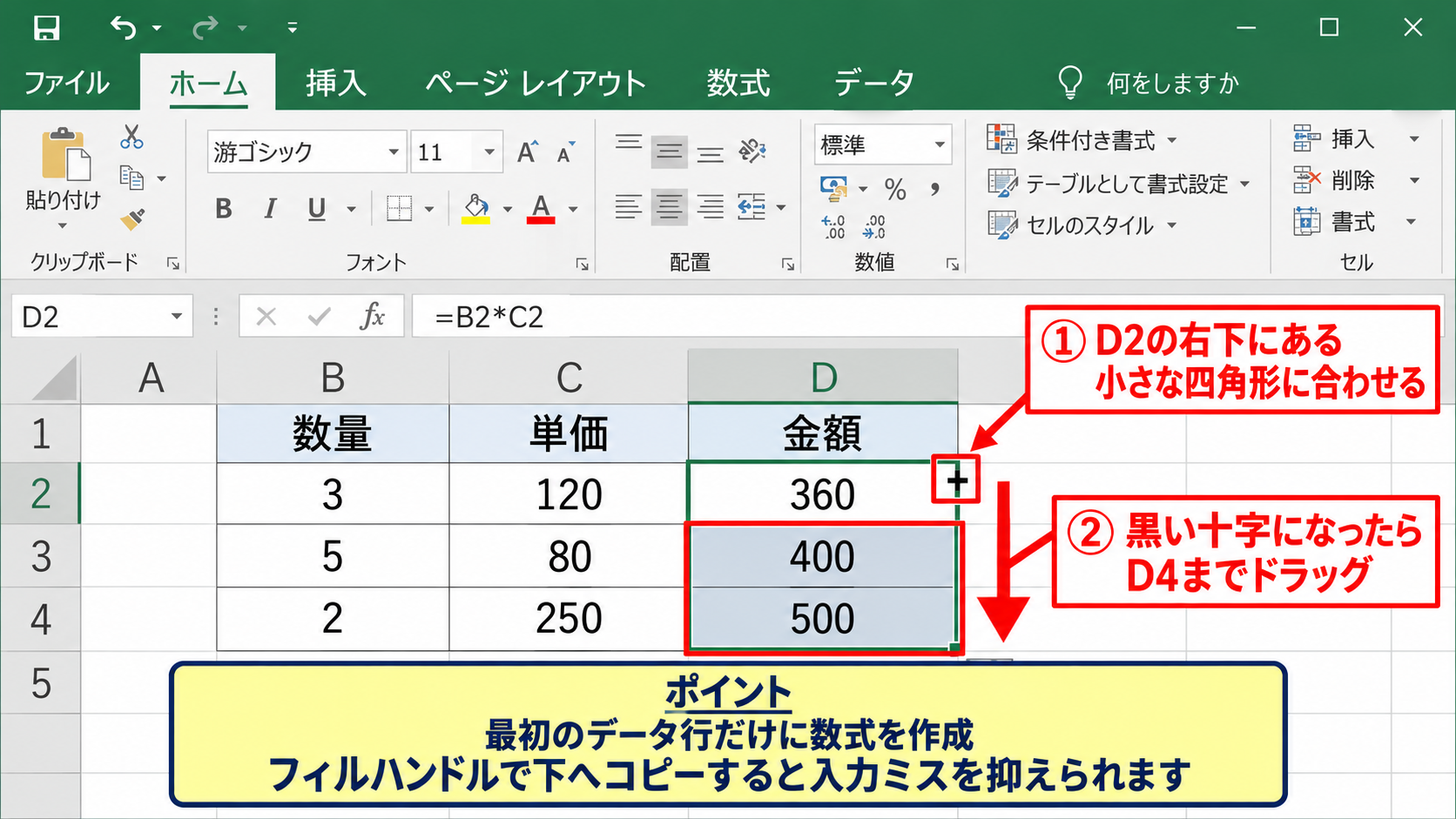Viewport: 1456px width, 819px height.
Task: Increase font size with large A icon
Action: [528, 152]
